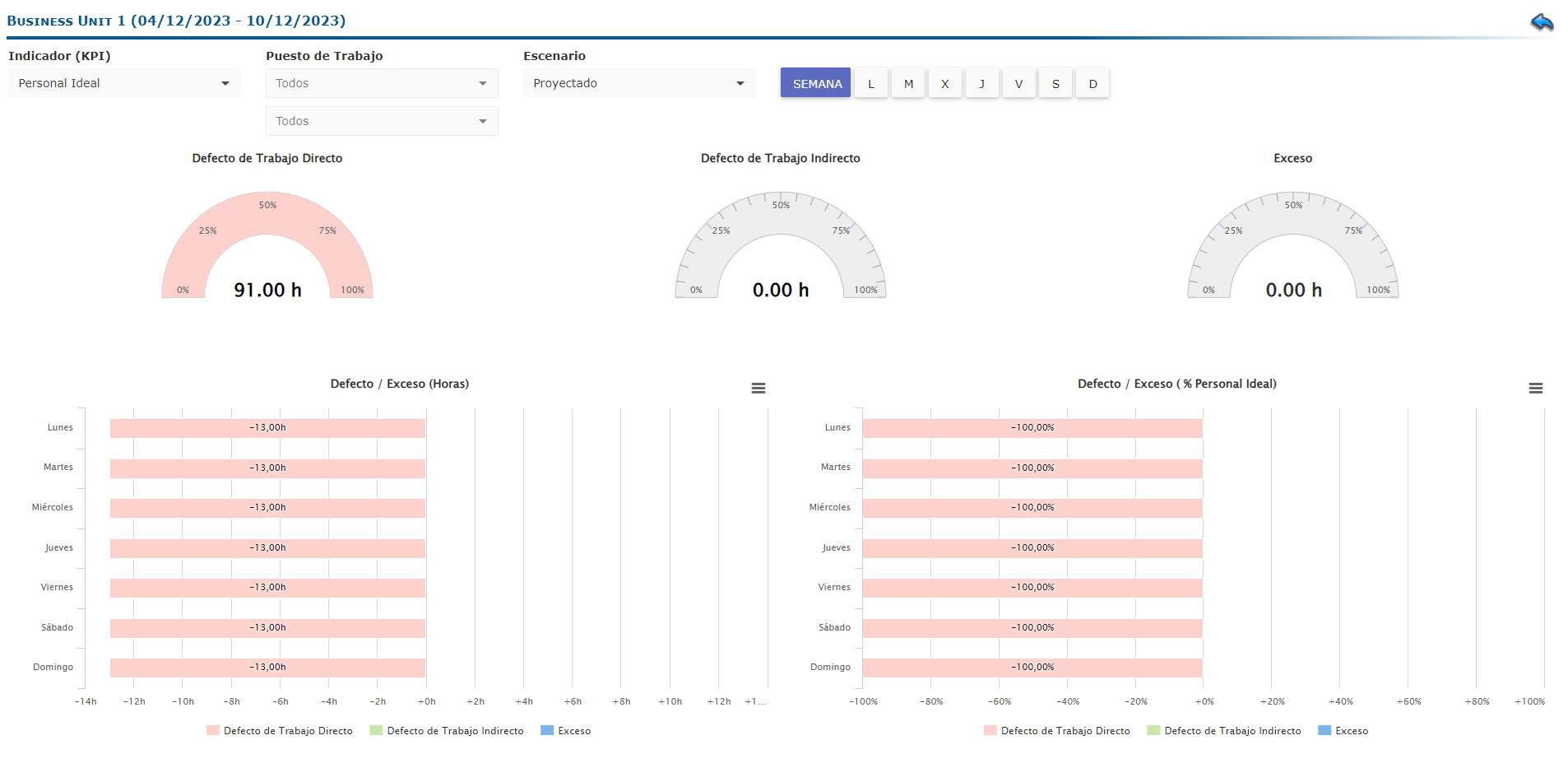Click the Viernes -13,00h bar in Horas chart

coord(267,588)
